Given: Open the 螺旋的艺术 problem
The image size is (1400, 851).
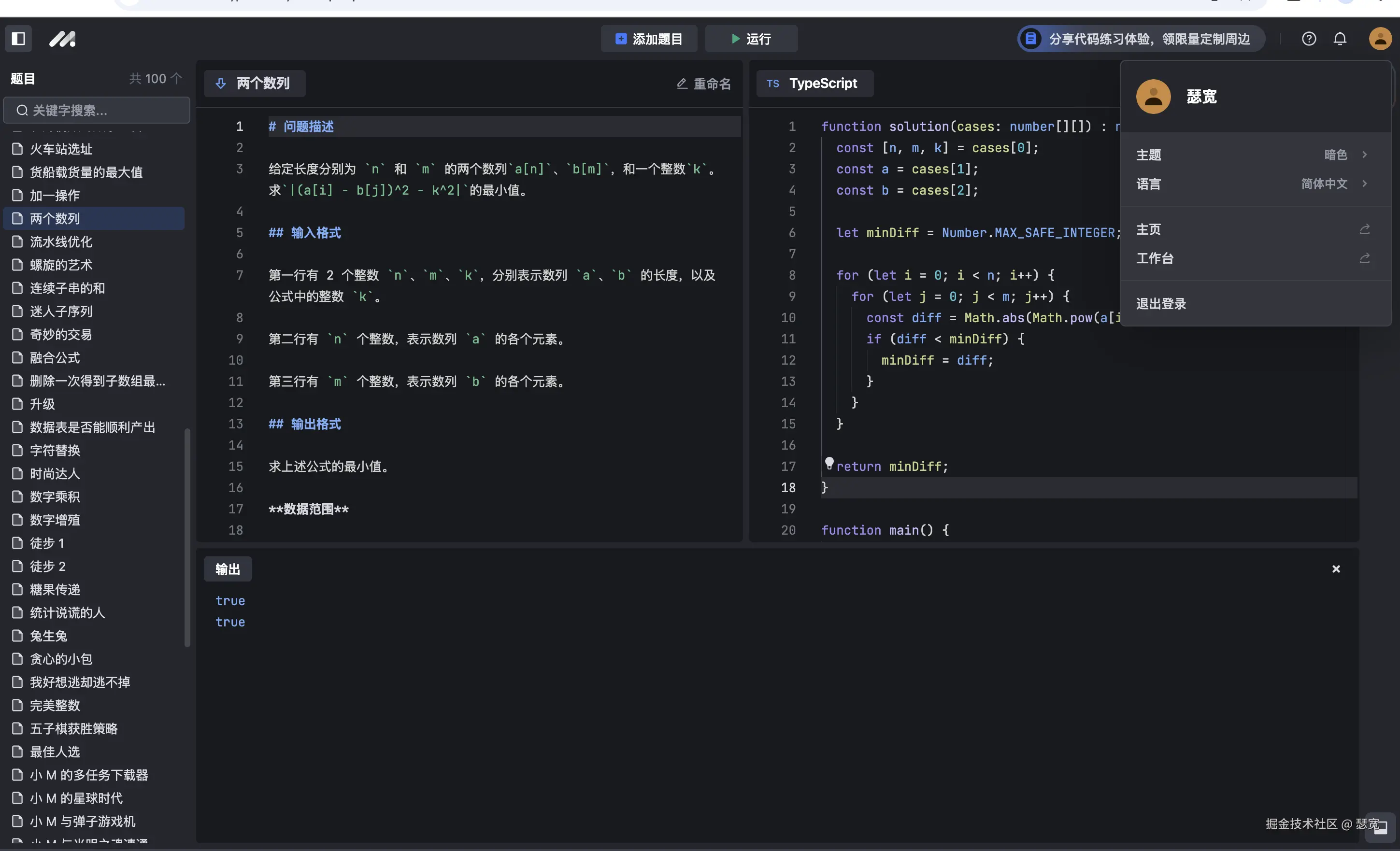Looking at the screenshot, I should point(61,265).
